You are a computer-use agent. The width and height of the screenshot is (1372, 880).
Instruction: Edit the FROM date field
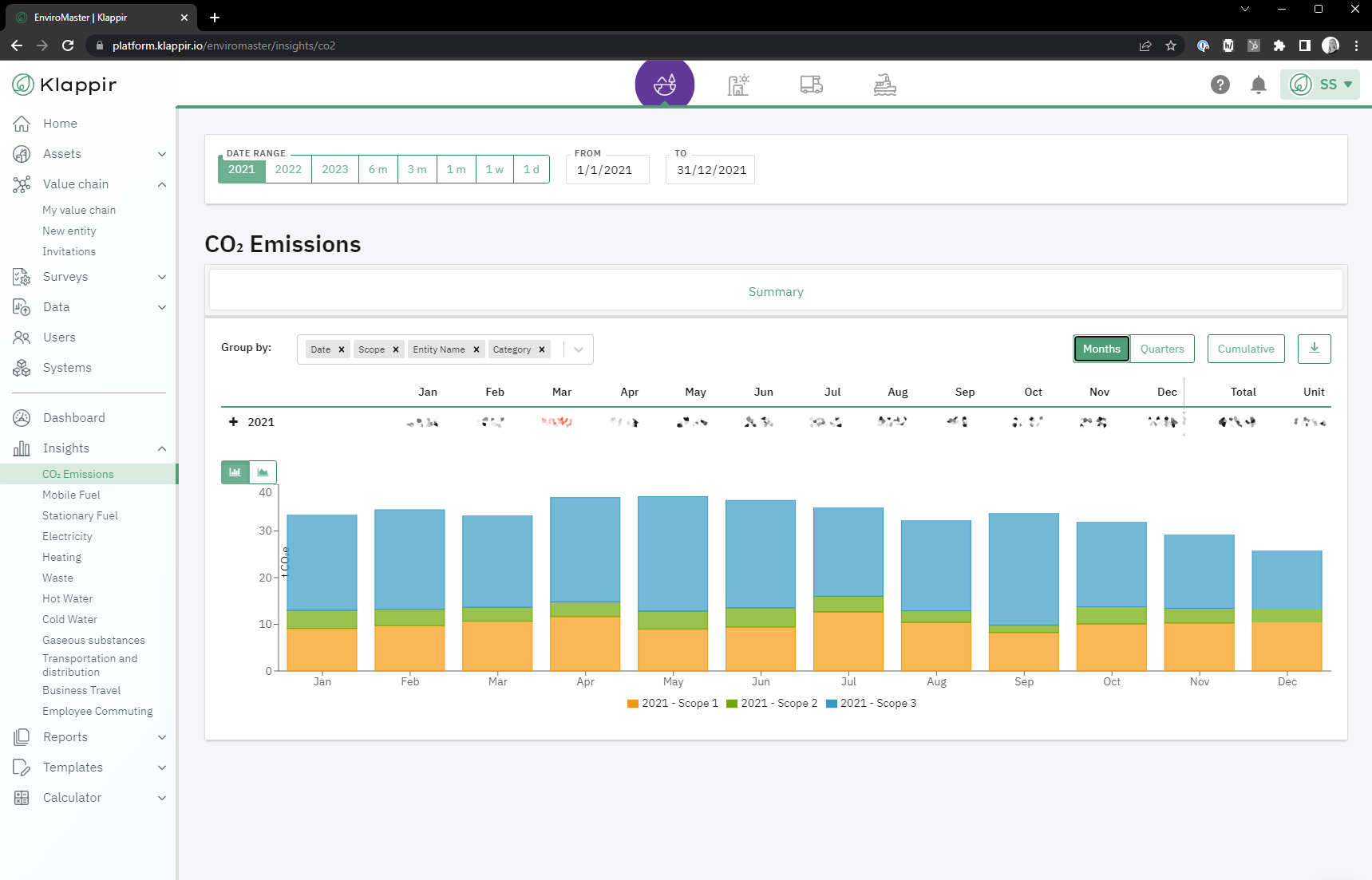point(607,170)
